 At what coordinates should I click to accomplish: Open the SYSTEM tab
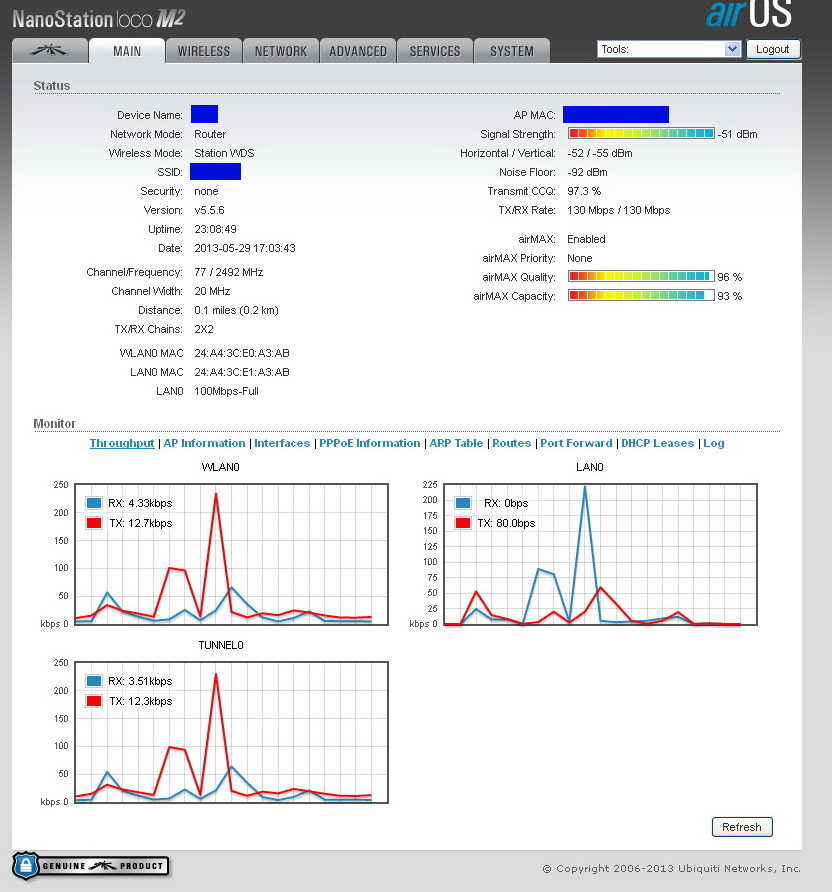point(512,51)
